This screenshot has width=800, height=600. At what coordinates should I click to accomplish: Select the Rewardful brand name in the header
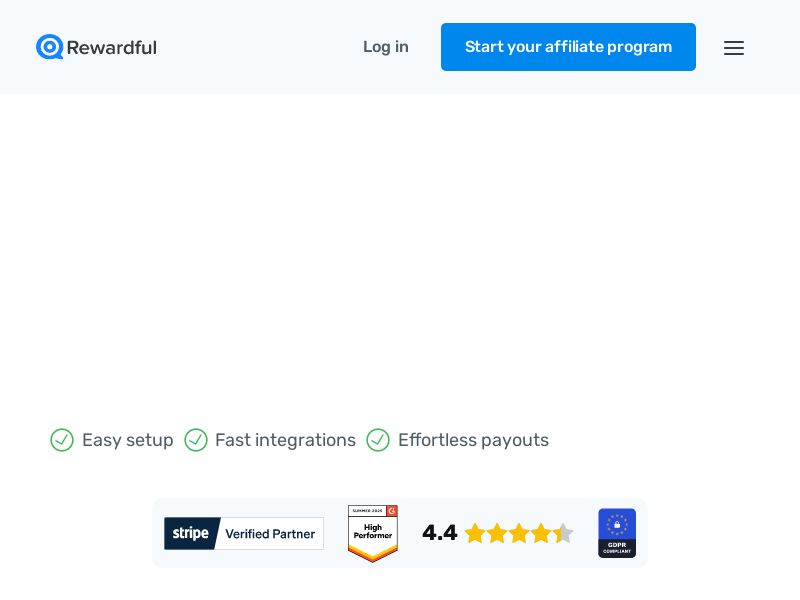click(x=112, y=47)
